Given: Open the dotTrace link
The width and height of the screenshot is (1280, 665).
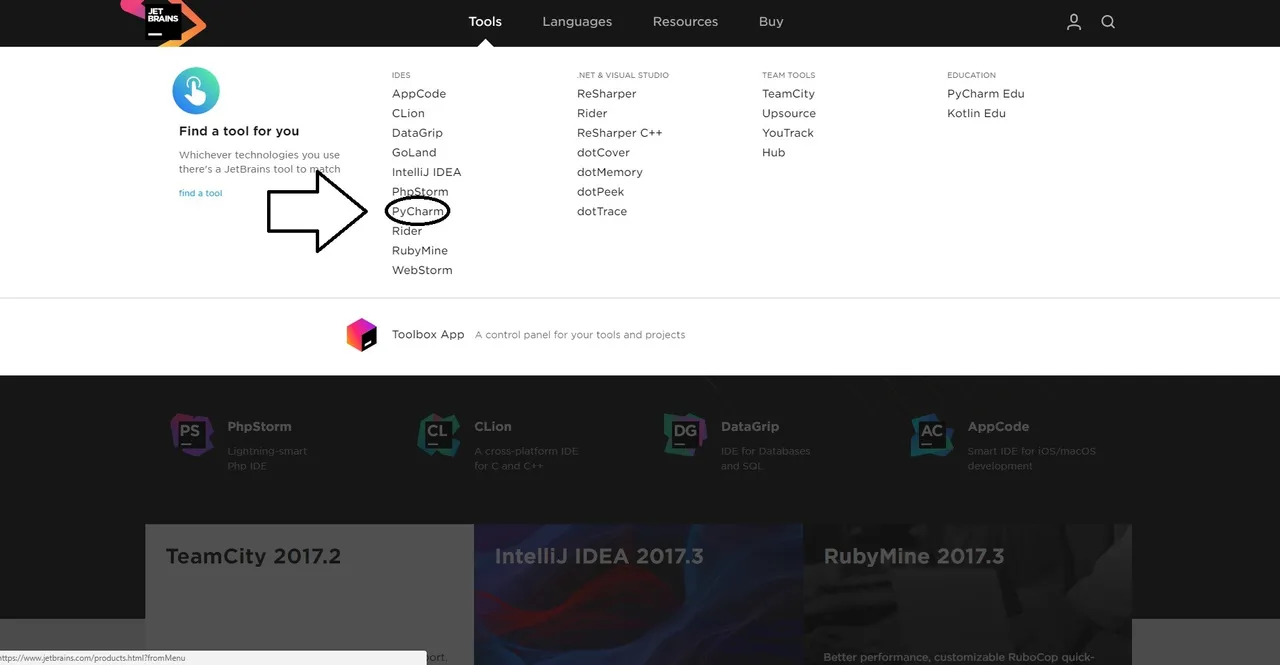Looking at the screenshot, I should tap(602, 212).
